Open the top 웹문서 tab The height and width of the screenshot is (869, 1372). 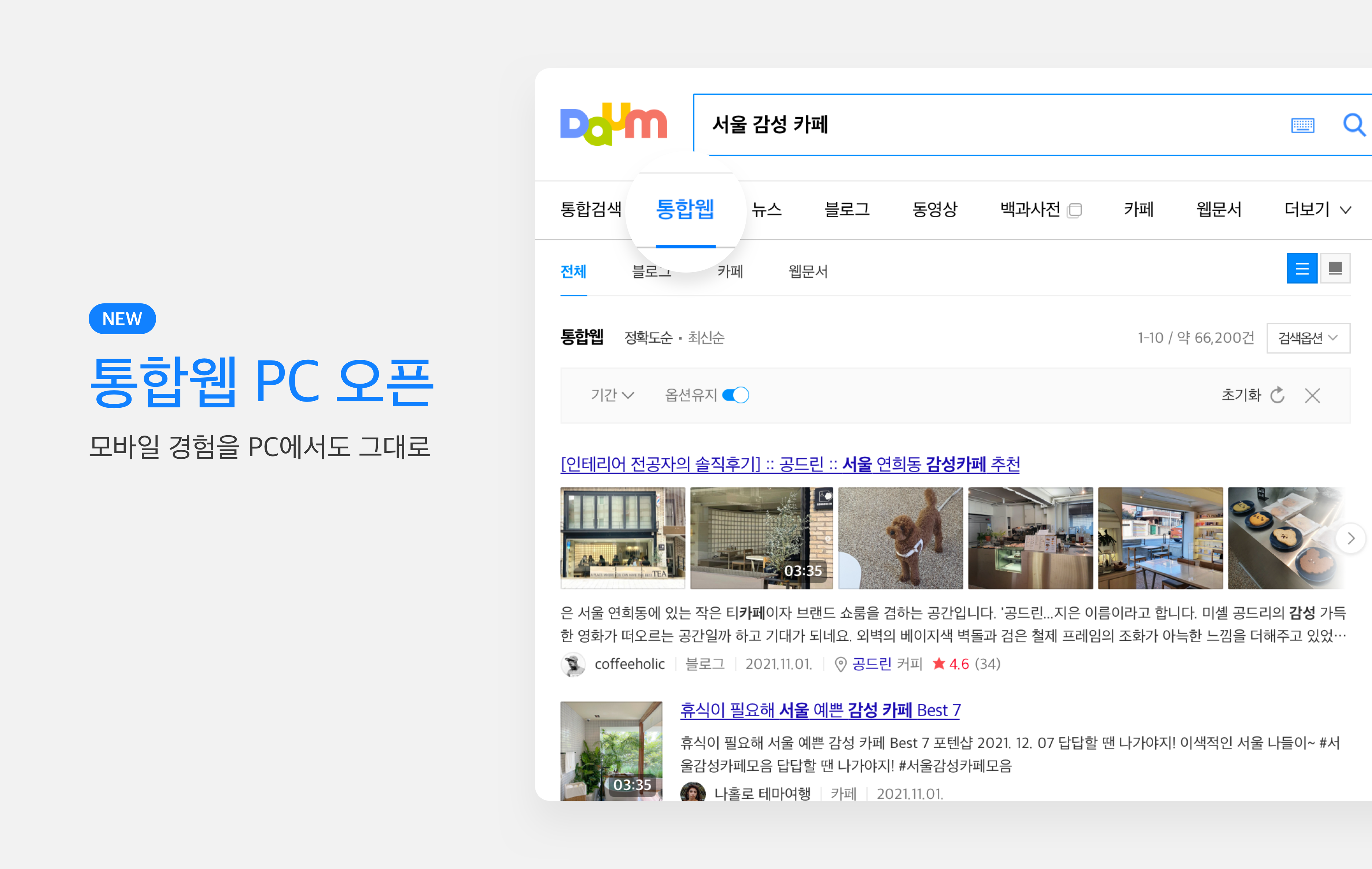click(x=1219, y=210)
